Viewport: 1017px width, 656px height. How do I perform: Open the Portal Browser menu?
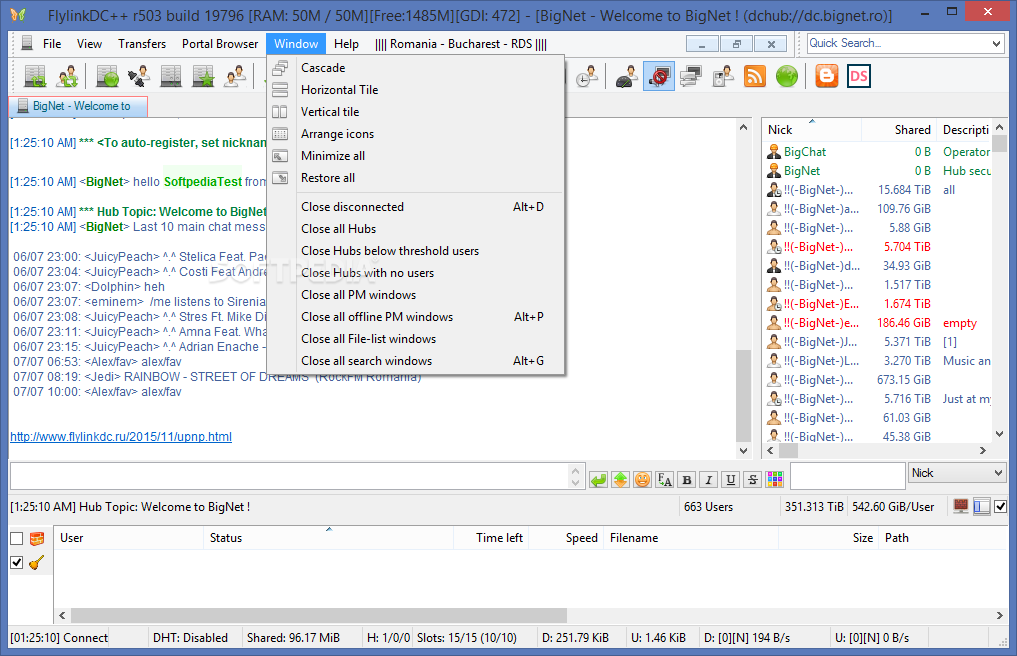(220, 43)
